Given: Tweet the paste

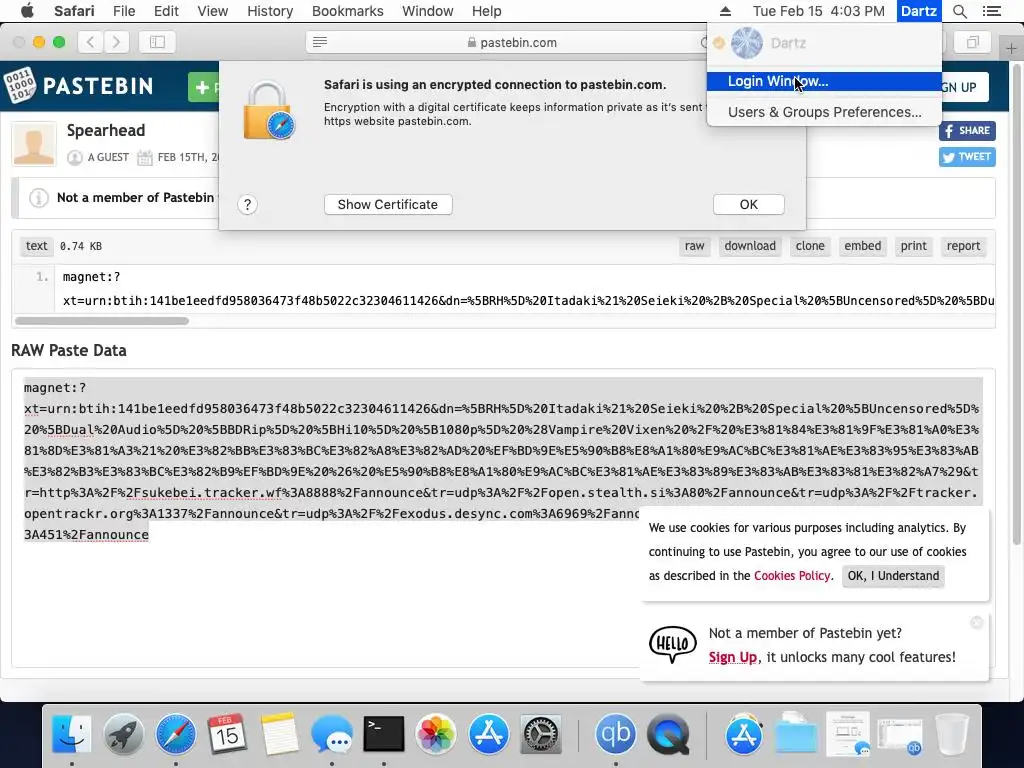Looking at the screenshot, I should pyautogui.click(x=967, y=157).
